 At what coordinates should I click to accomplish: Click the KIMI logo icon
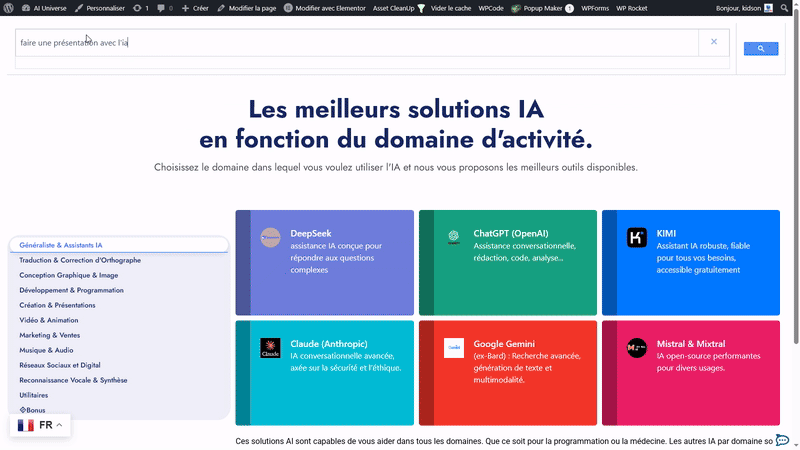click(637, 237)
